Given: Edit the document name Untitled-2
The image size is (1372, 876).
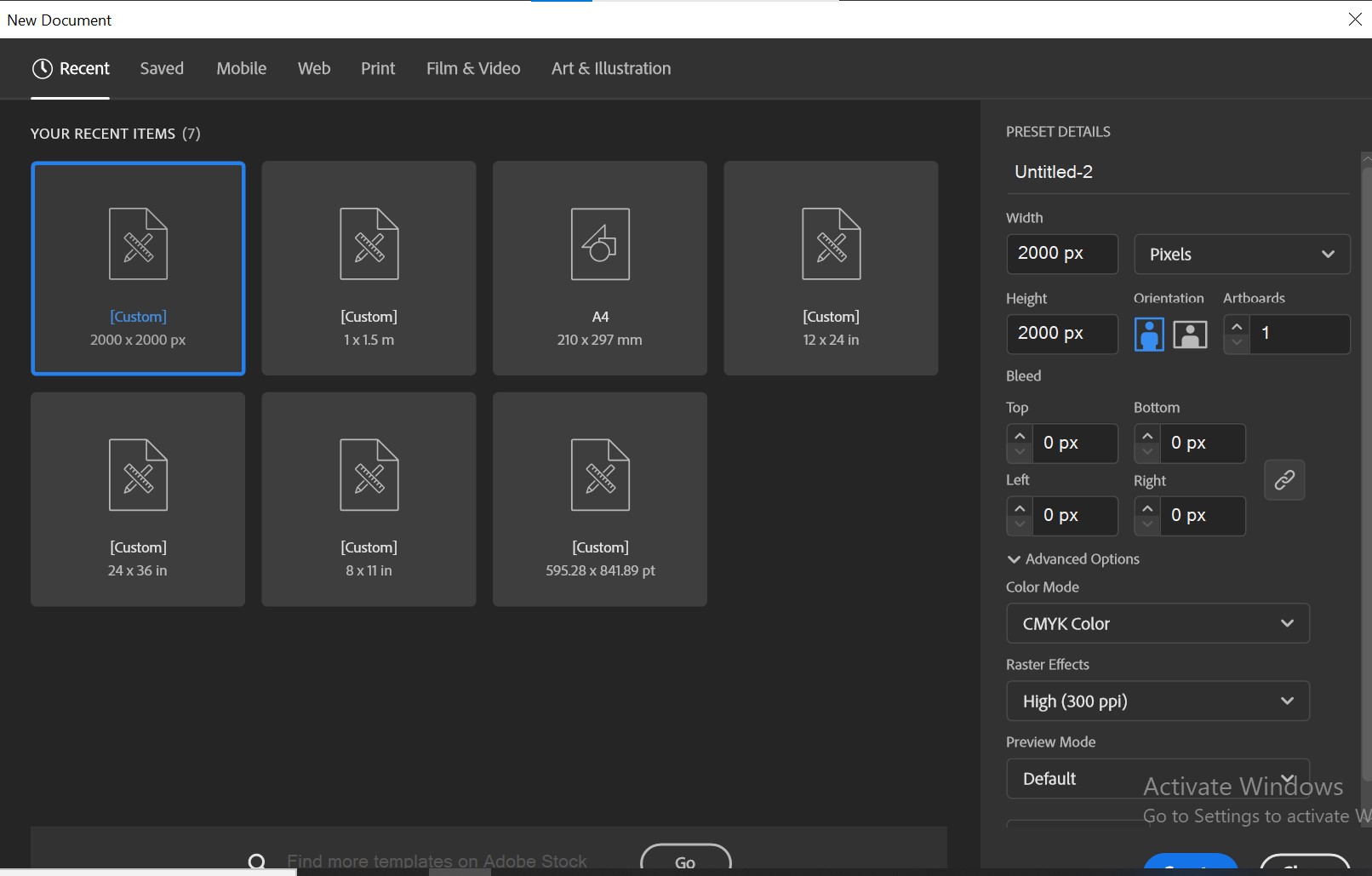Looking at the screenshot, I should (x=1178, y=172).
